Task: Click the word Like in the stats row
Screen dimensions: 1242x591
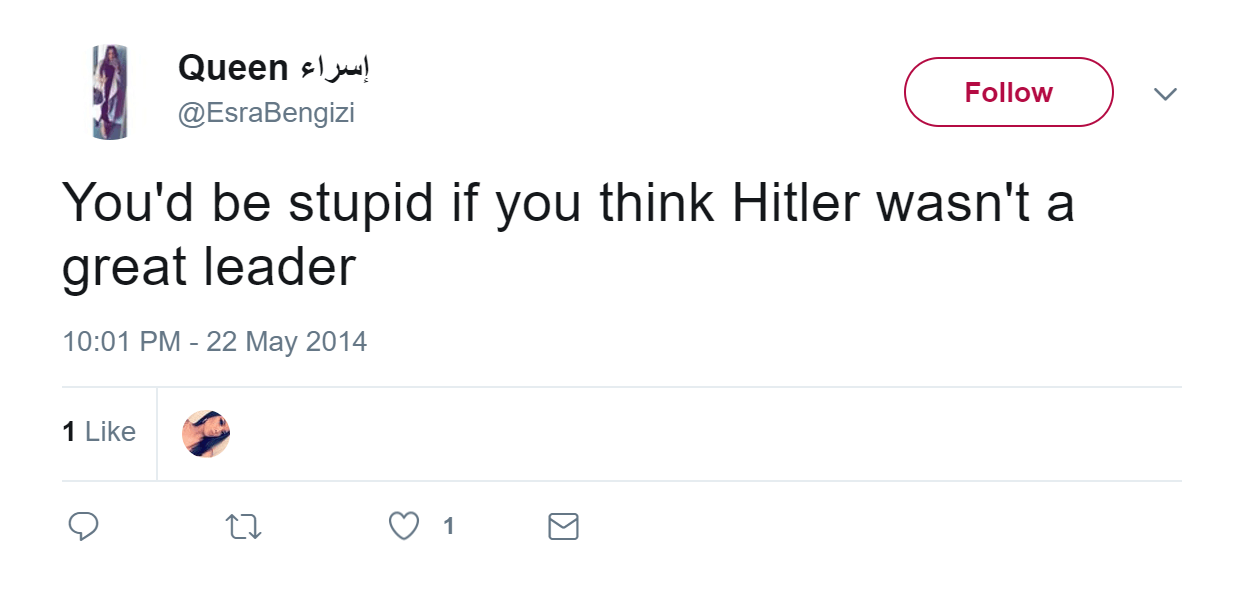Action: point(110,432)
